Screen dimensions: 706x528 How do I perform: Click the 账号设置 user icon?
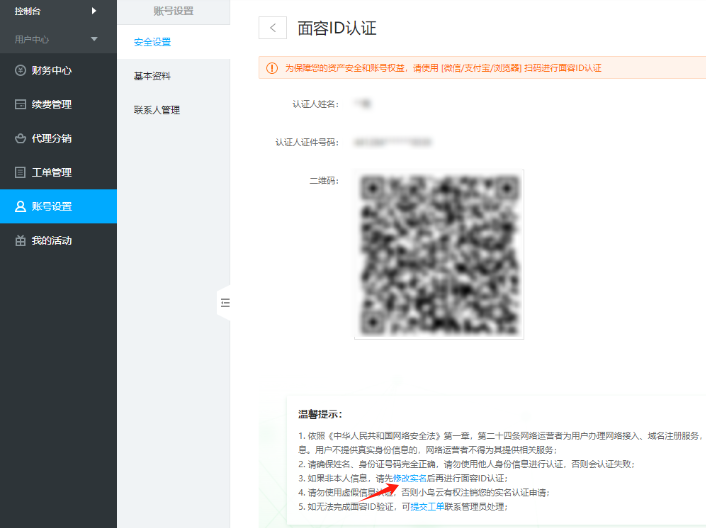pyautogui.click(x=20, y=207)
